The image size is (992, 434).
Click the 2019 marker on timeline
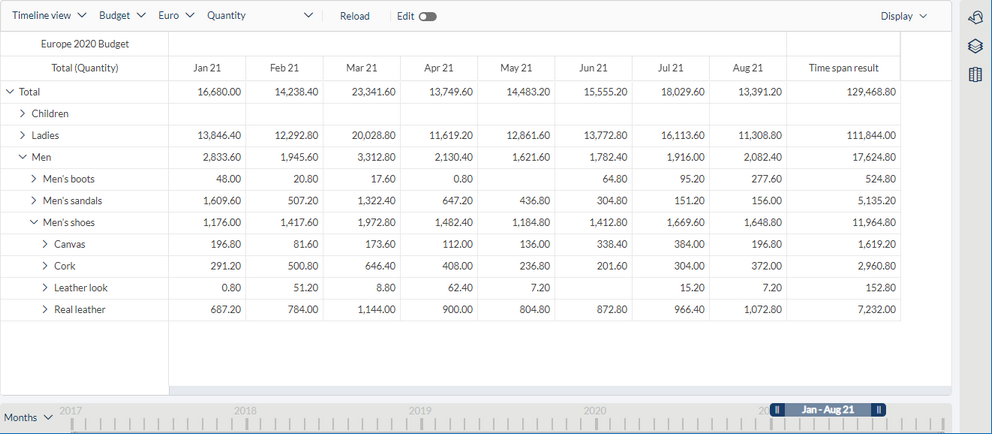click(420, 411)
